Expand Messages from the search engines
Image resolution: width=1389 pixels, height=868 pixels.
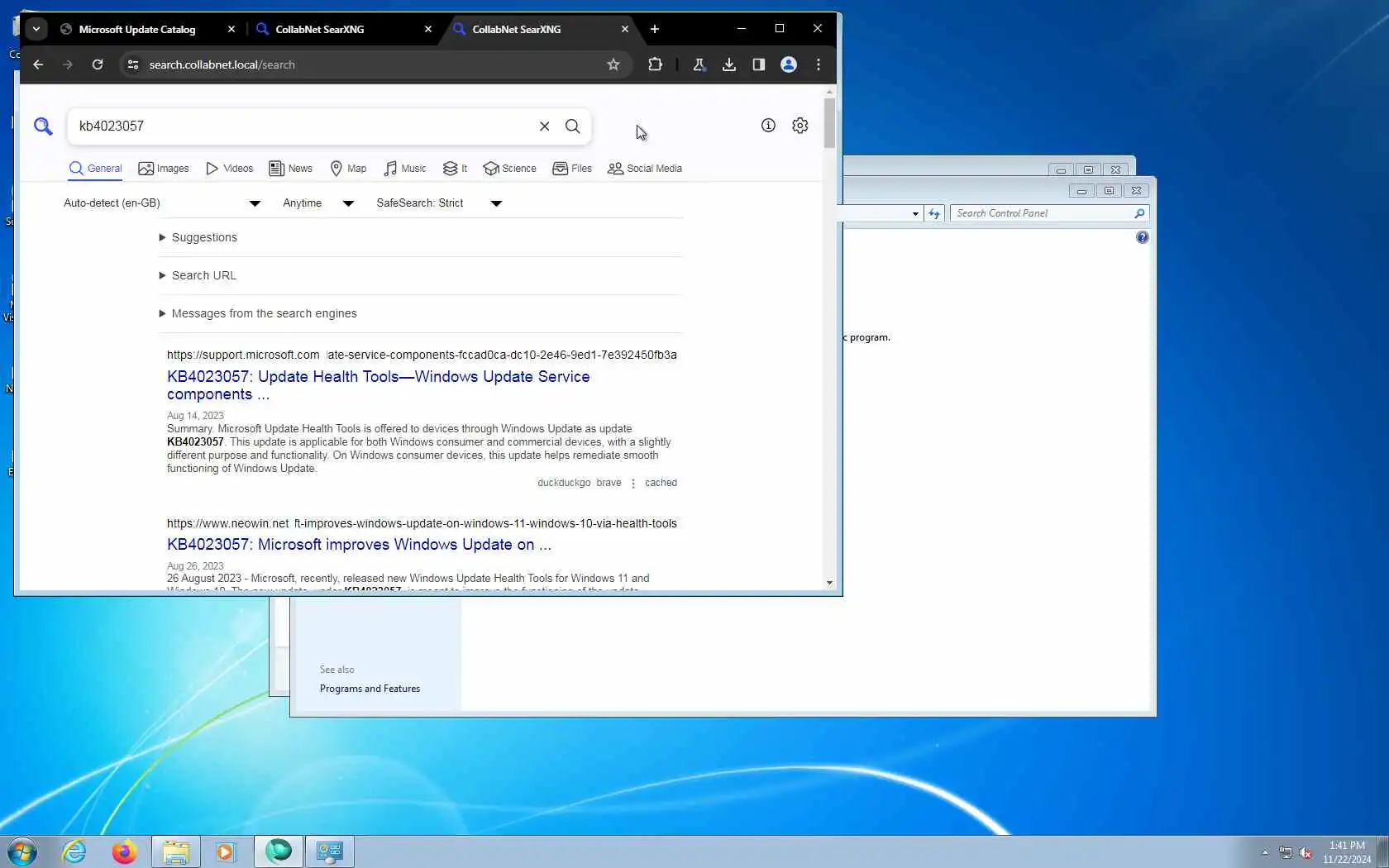tap(258, 313)
